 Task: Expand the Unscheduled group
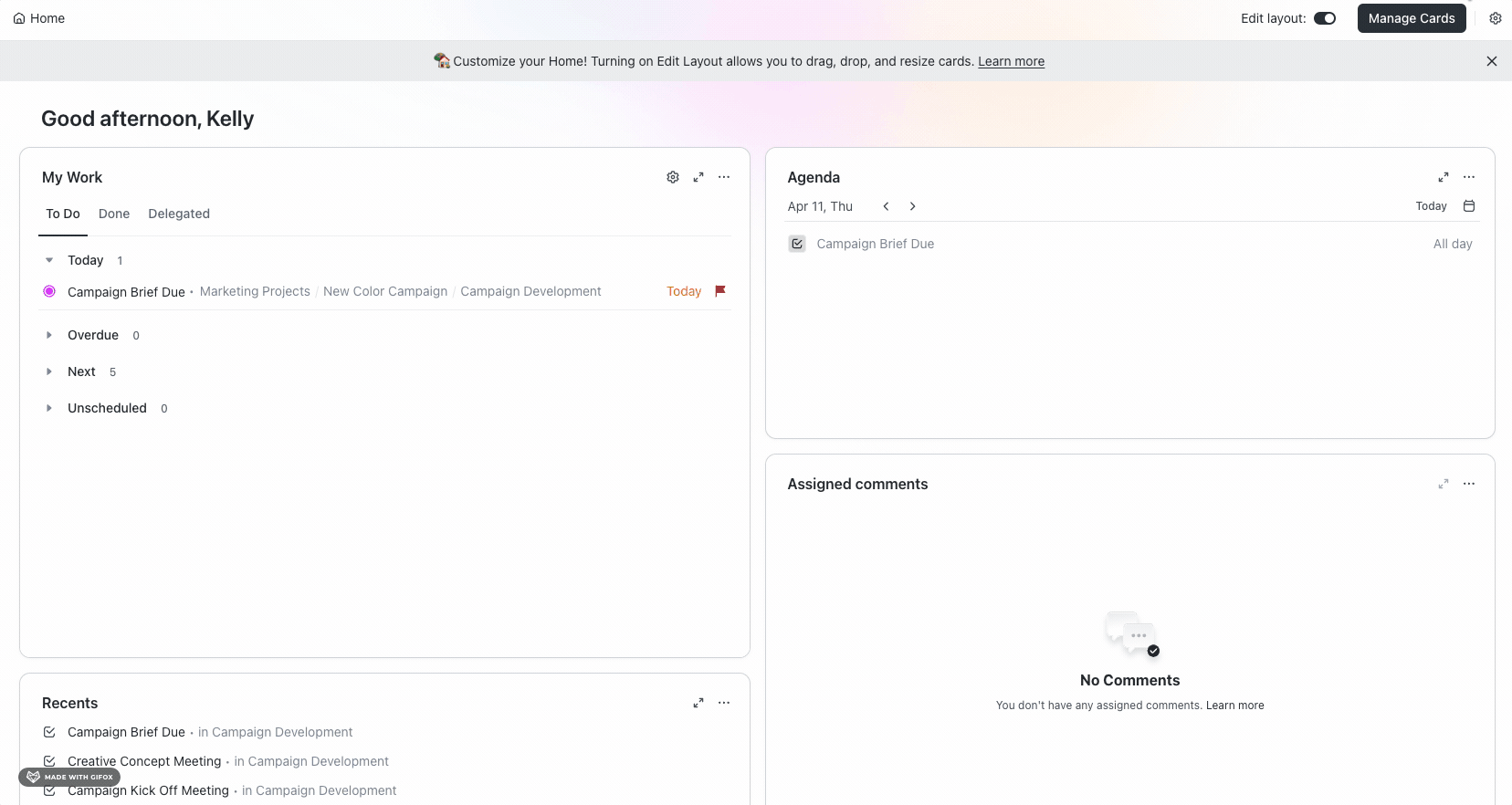(49, 408)
